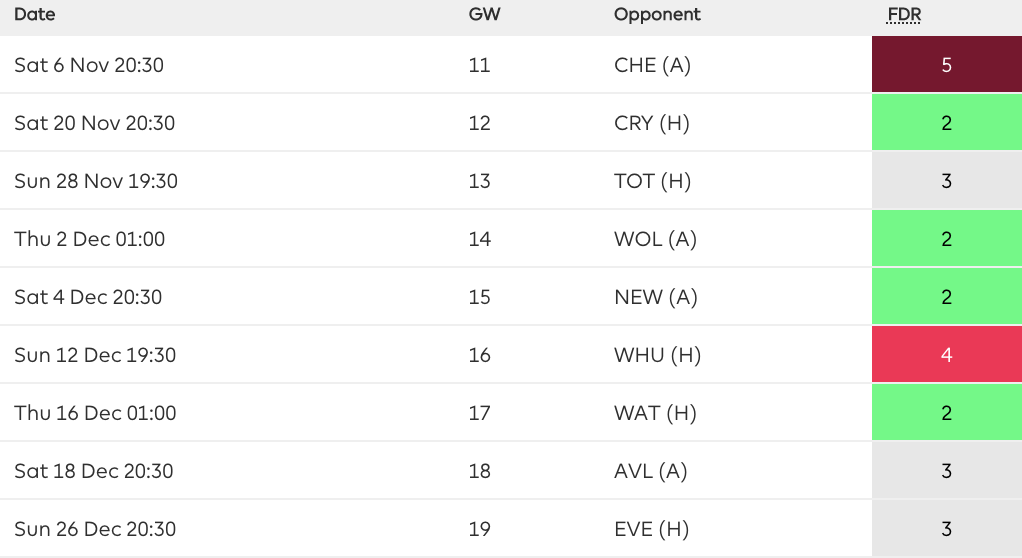Screen dimensions: 1022x558
Task: Click the EVE (H) opponent text
Action: (x=651, y=529)
